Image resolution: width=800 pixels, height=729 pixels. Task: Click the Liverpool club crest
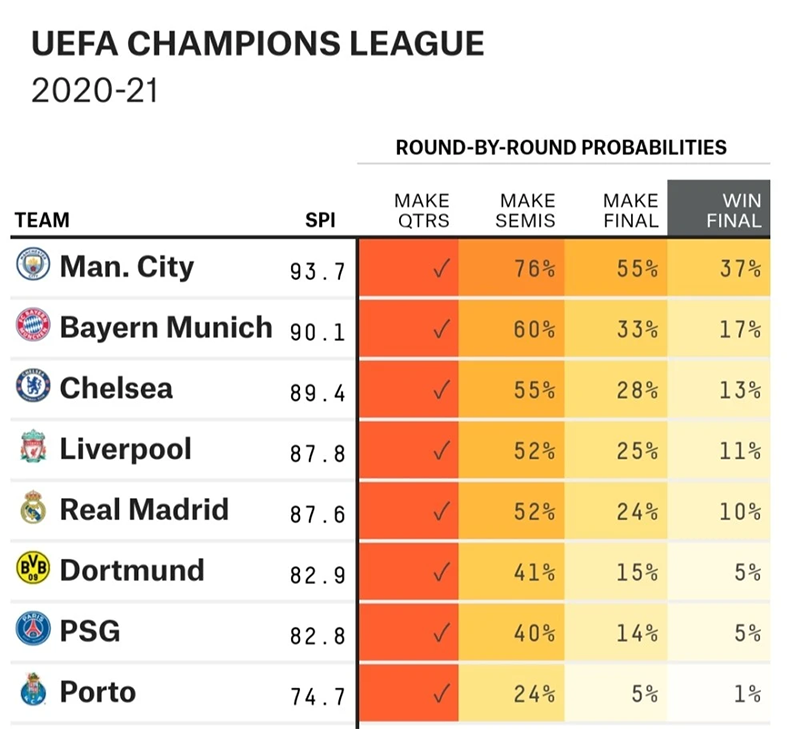(33, 446)
